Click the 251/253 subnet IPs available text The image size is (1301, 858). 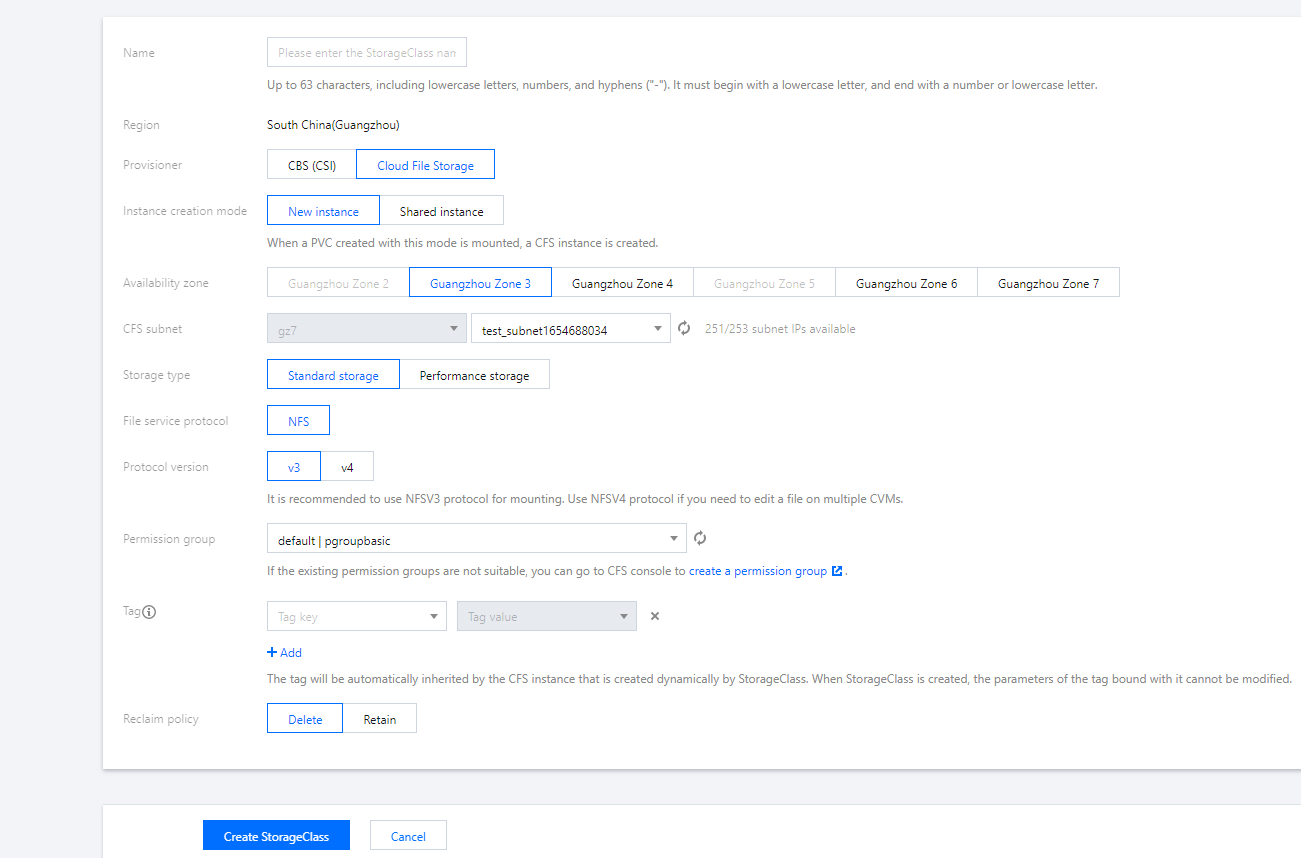[x=780, y=329]
